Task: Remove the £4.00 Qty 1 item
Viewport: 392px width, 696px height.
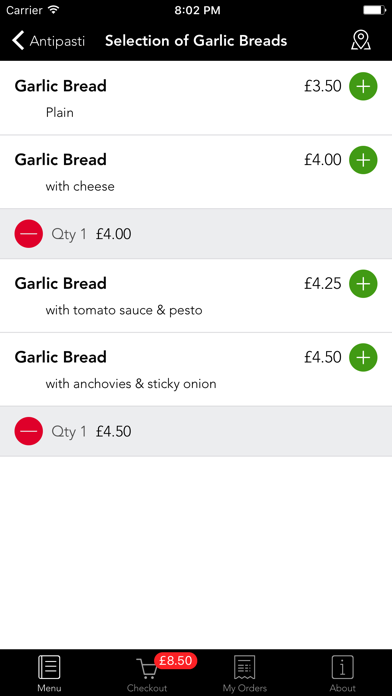Action: tap(29, 233)
